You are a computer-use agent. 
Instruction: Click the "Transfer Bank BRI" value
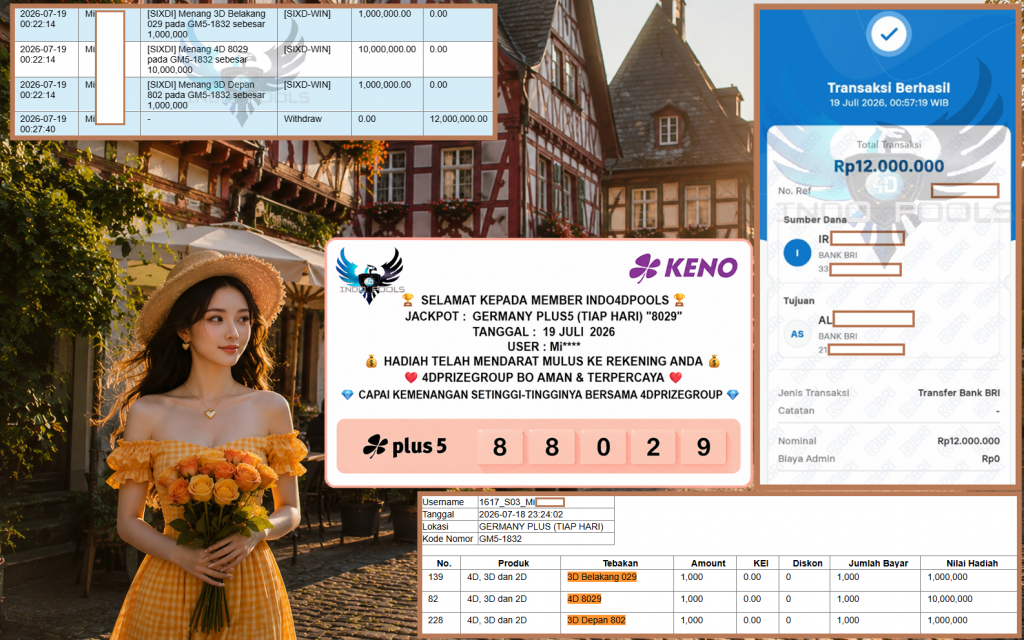tap(959, 392)
